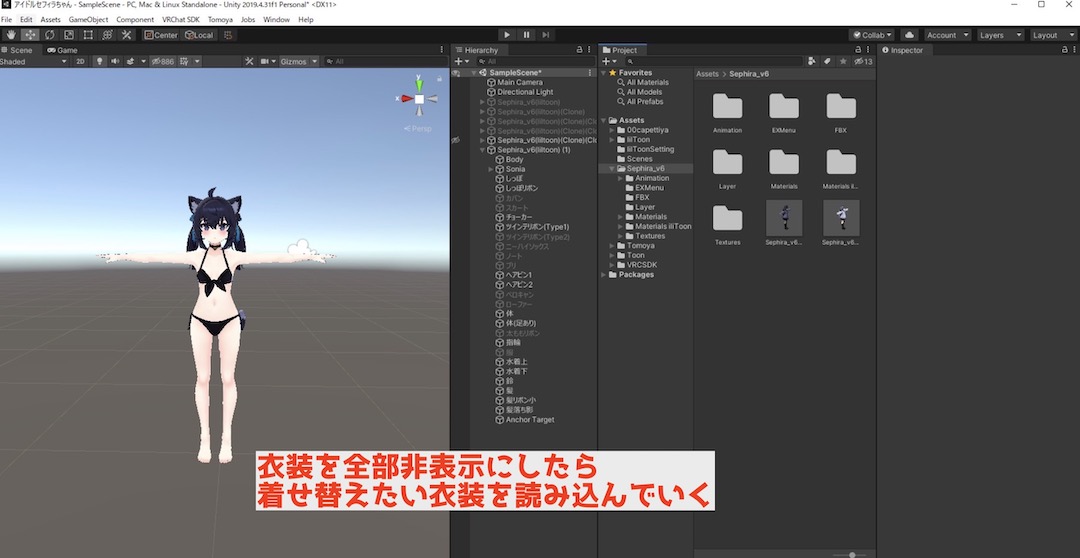
Task: Toggle scene grid visibility icon
Action: click(x=184, y=61)
